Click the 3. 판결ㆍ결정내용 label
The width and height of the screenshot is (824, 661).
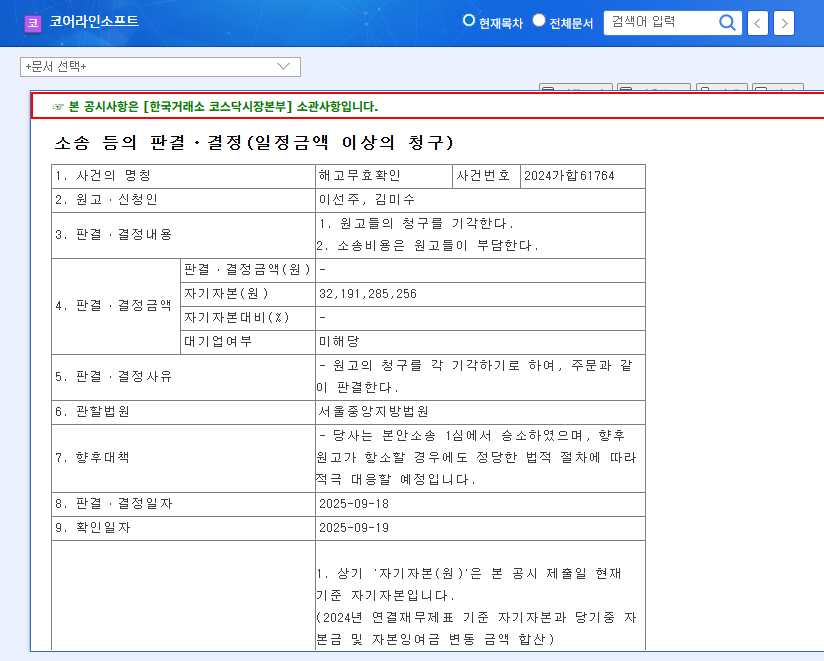click(x=114, y=234)
